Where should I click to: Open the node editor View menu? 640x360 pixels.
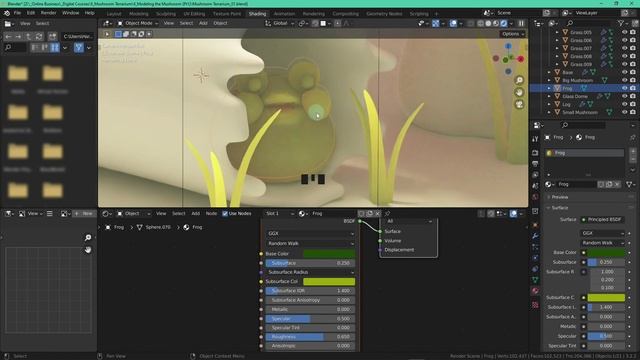161,213
